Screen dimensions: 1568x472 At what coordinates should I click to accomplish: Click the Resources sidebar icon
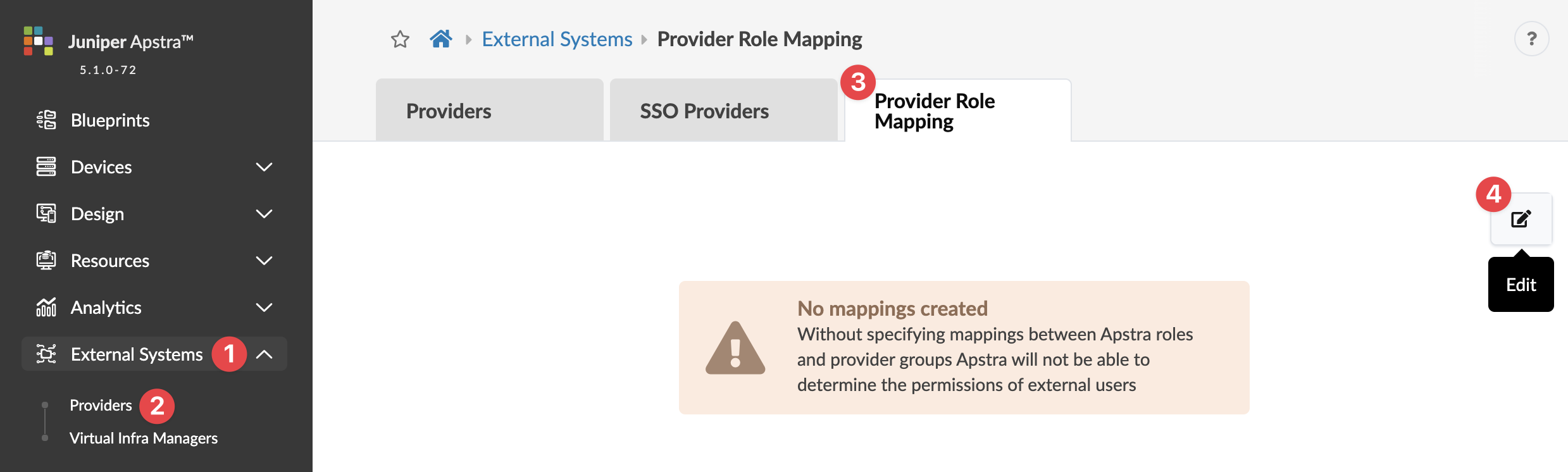coord(46,261)
